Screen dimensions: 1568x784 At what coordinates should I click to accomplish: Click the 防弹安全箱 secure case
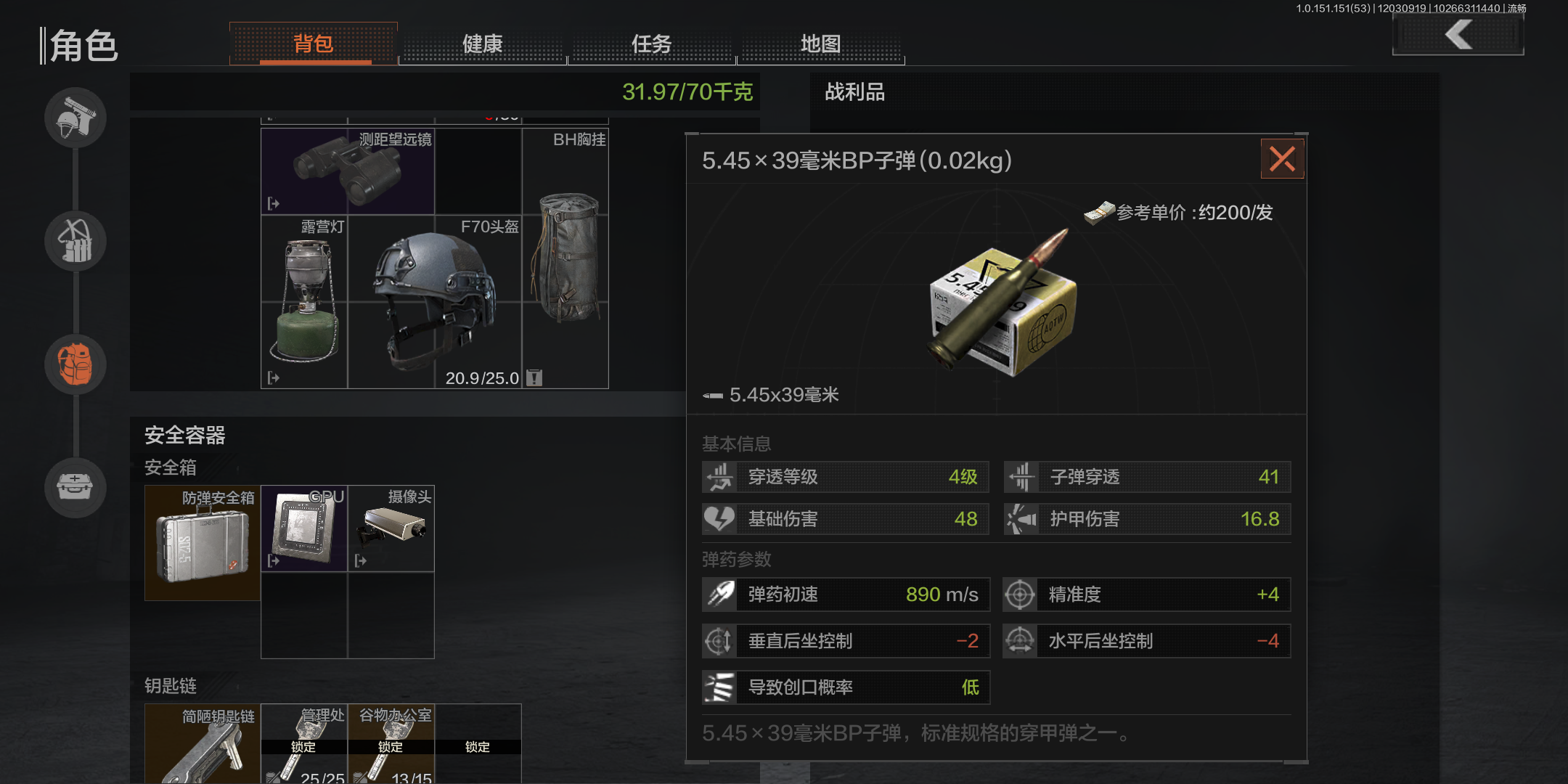(203, 543)
